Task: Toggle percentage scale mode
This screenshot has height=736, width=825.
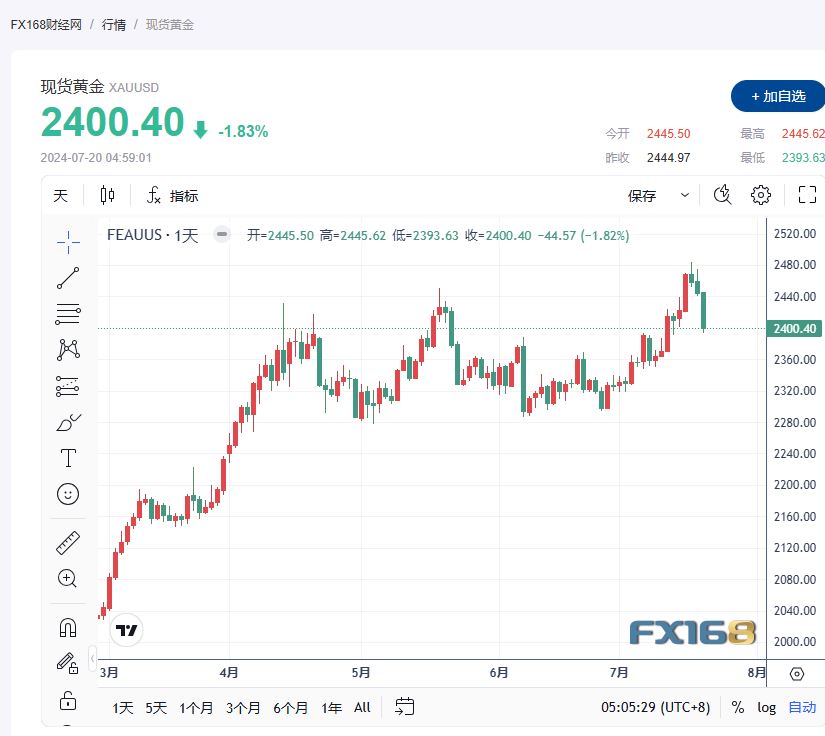Action: pos(737,707)
